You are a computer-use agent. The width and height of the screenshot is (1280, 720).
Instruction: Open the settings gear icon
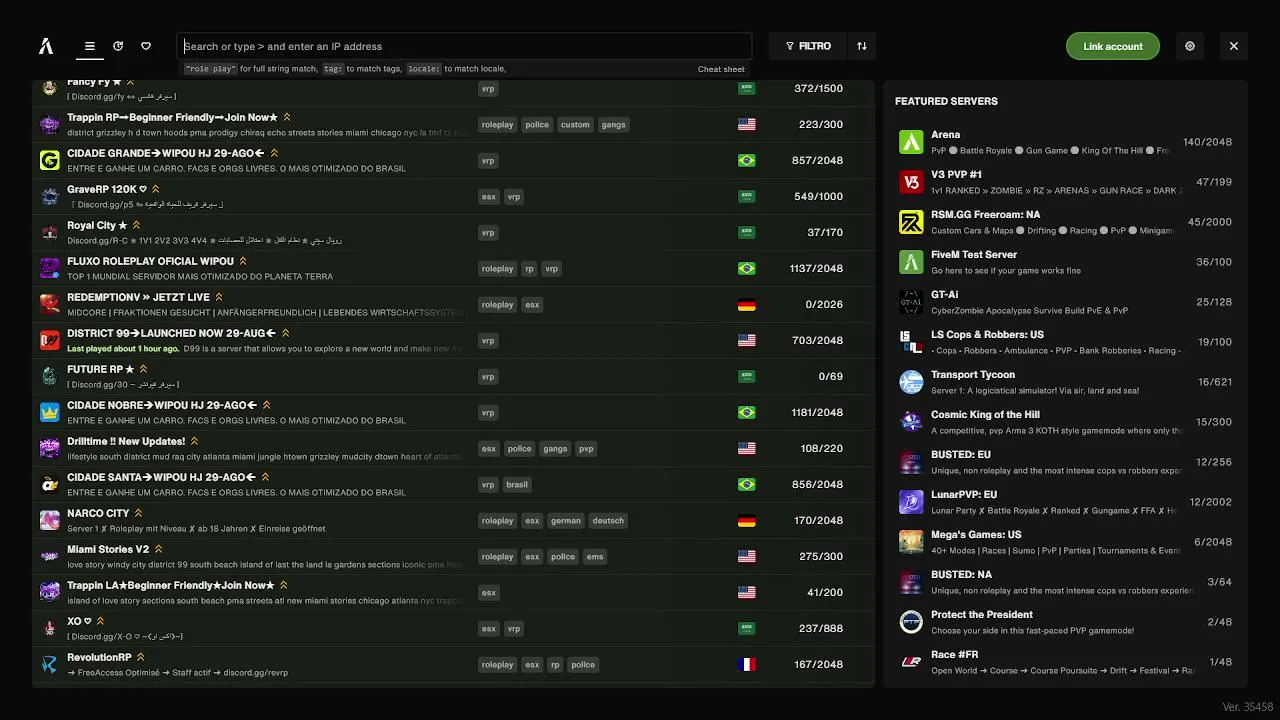coord(1190,46)
